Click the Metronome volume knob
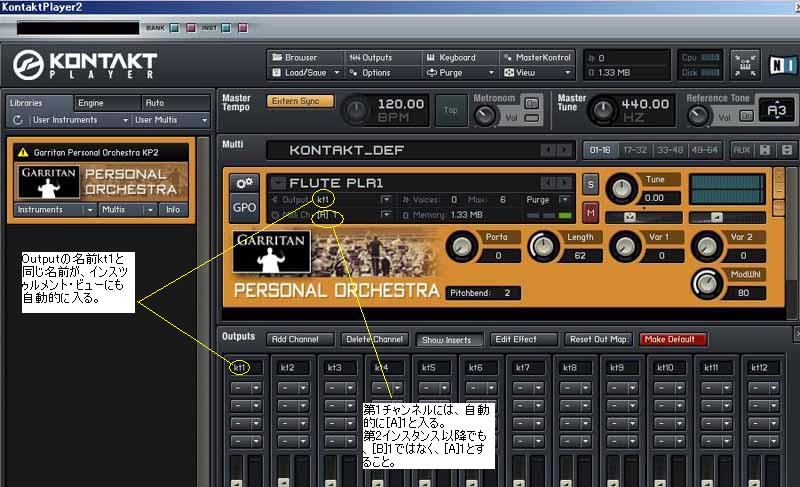The height and width of the screenshot is (487, 800). (x=484, y=116)
